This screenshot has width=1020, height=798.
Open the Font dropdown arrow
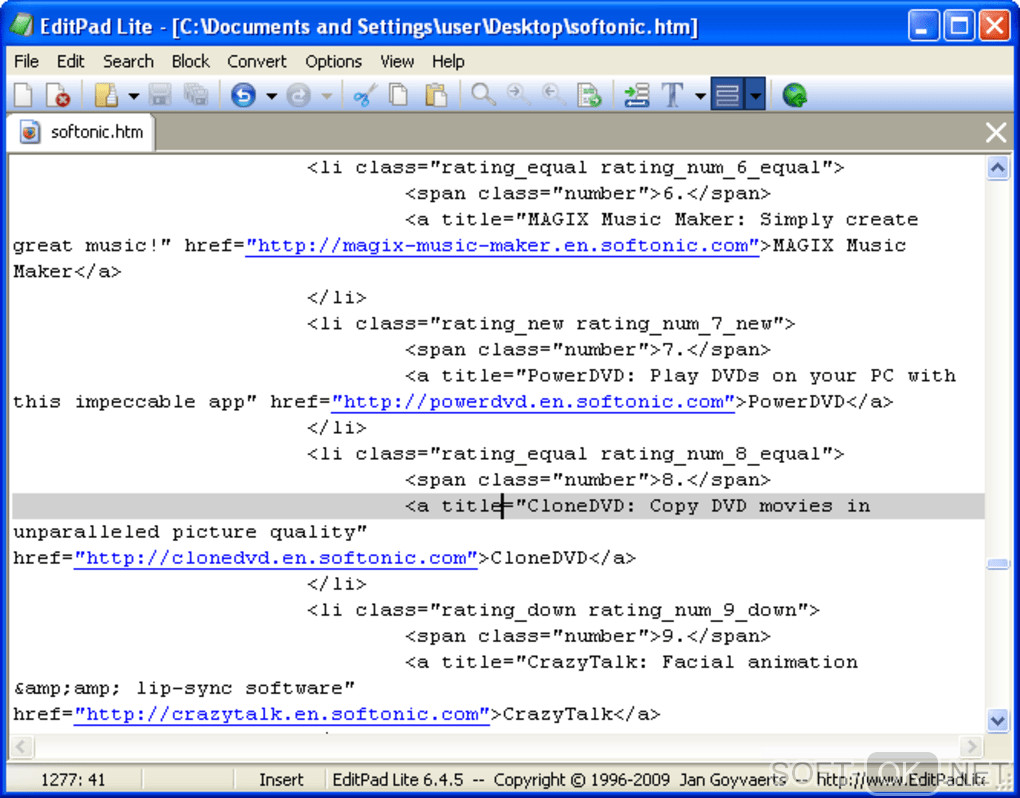coord(700,96)
